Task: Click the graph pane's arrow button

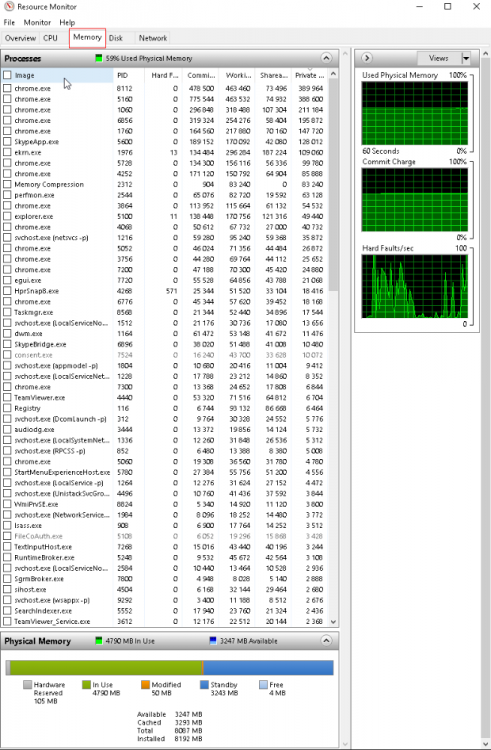Action: pos(367,58)
